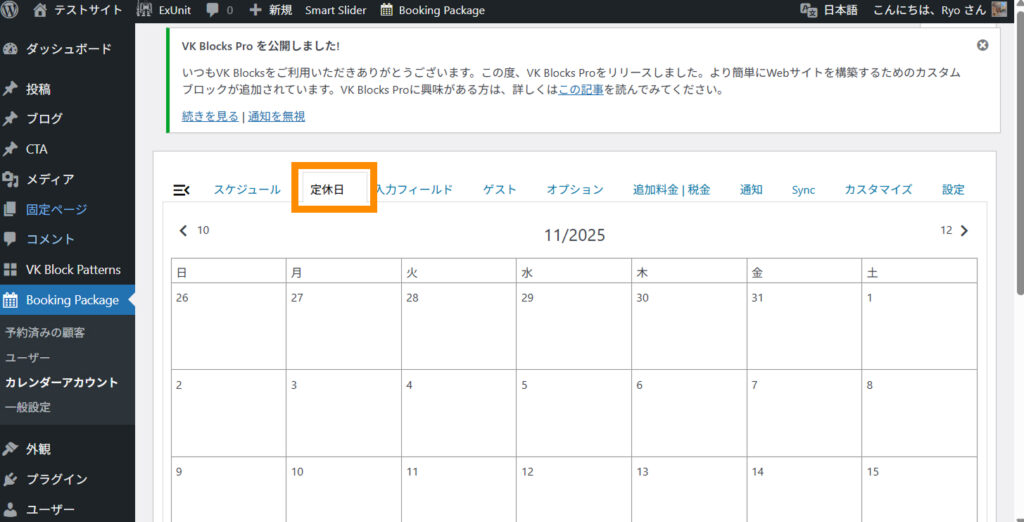Select the 定休日 tab
This screenshot has width=1024, height=522.
click(327, 189)
